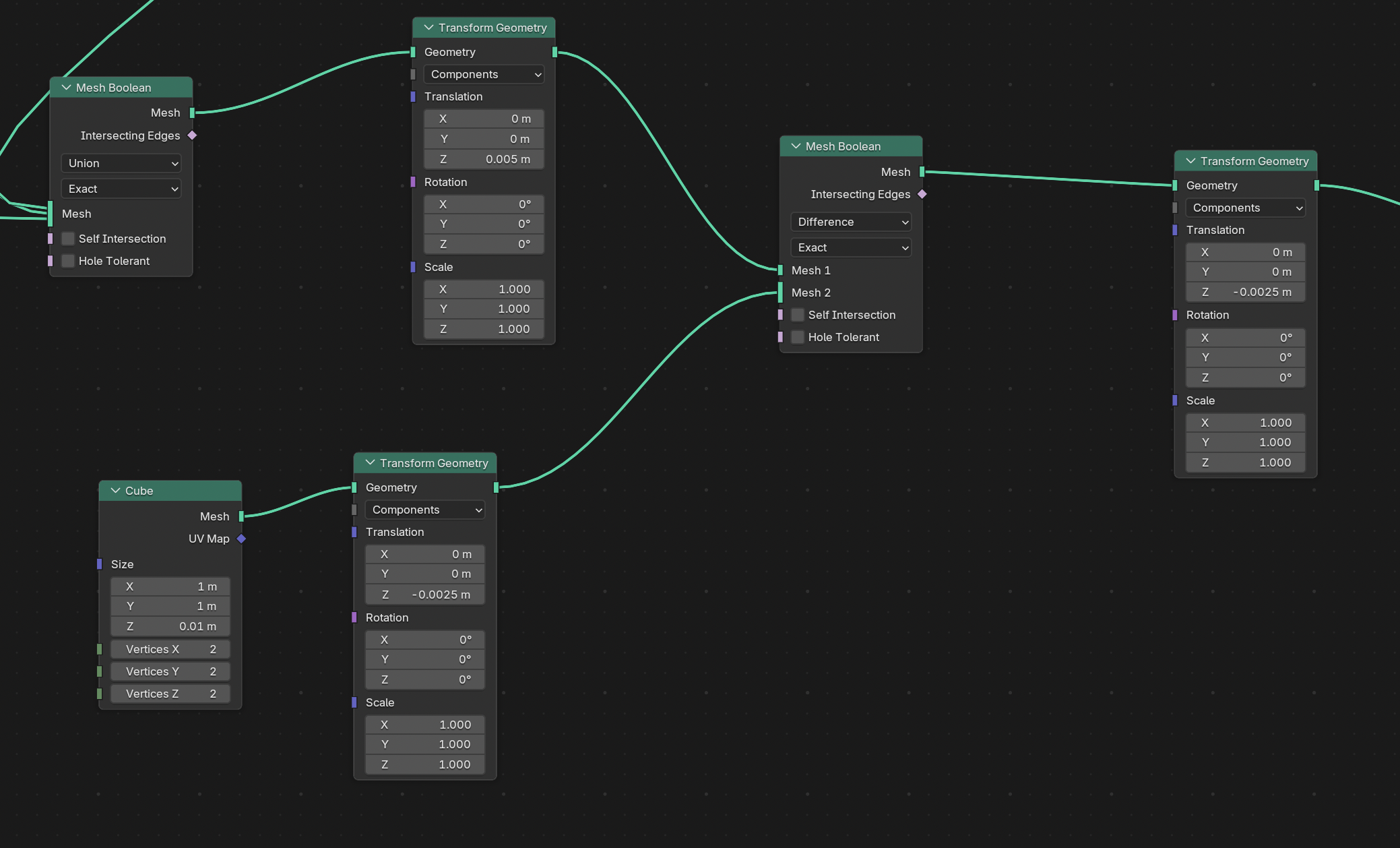Click the Cube Size Z field (0.01 m)
This screenshot has height=848, width=1400.
[170, 626]
